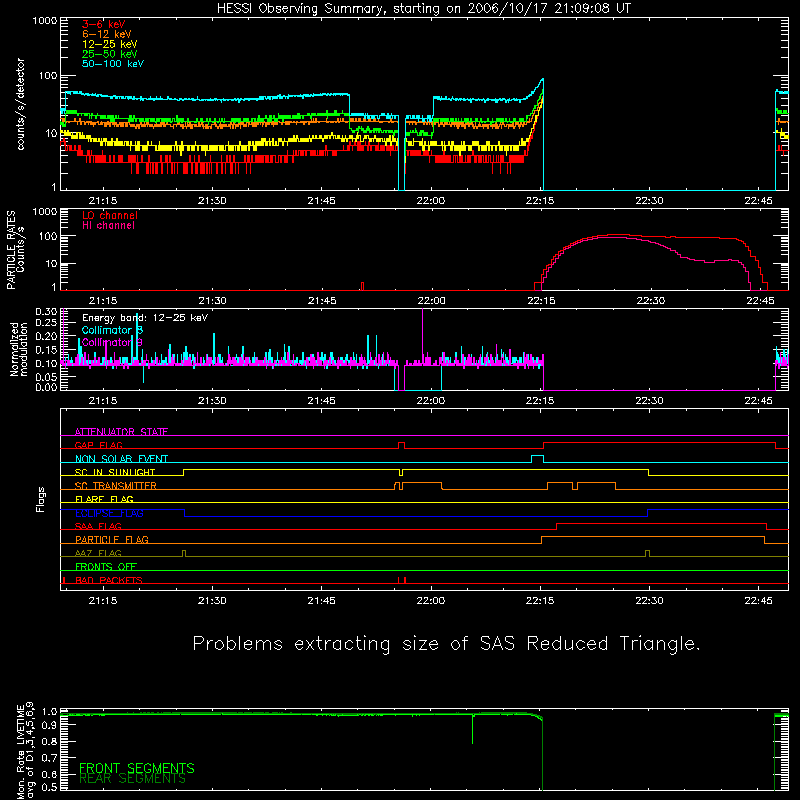
Task: Click the 'PARTICLE RATES' axis title
Action: tap(11, 250)
